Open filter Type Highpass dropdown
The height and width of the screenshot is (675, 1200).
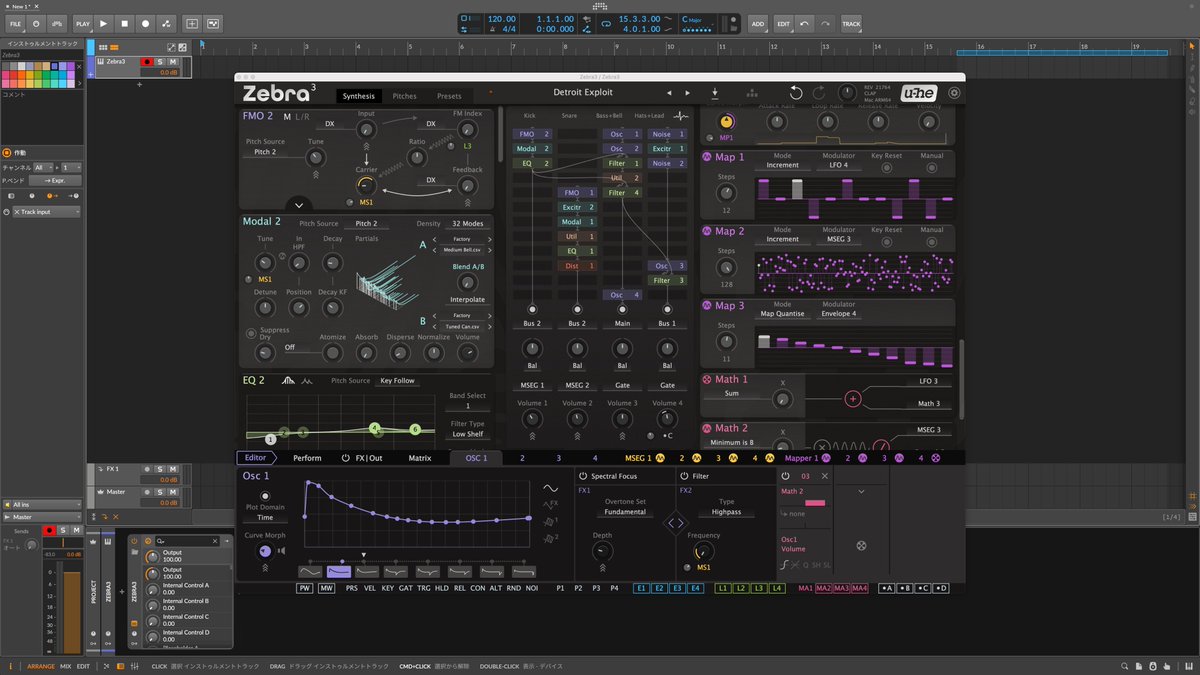pyautogui.click(x=727, y=512)
